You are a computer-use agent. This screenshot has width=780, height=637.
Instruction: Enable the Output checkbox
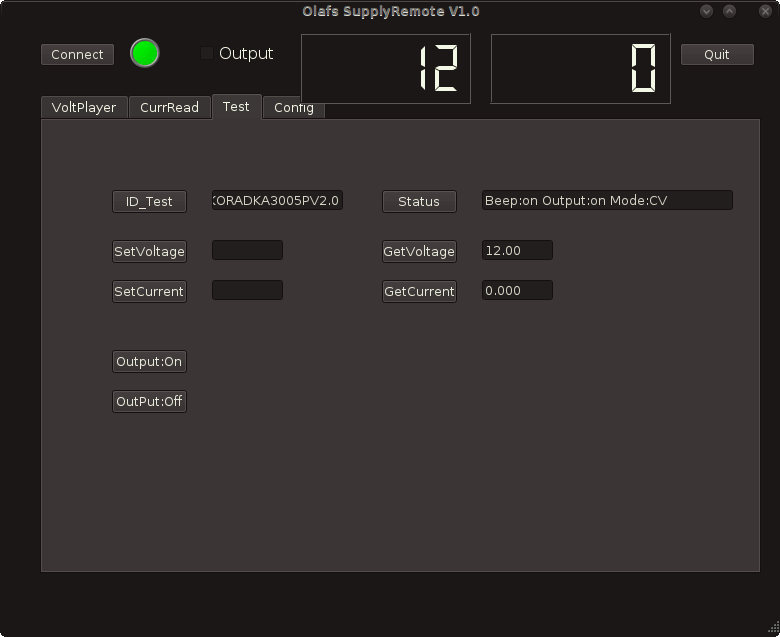[x=206, y=53]
